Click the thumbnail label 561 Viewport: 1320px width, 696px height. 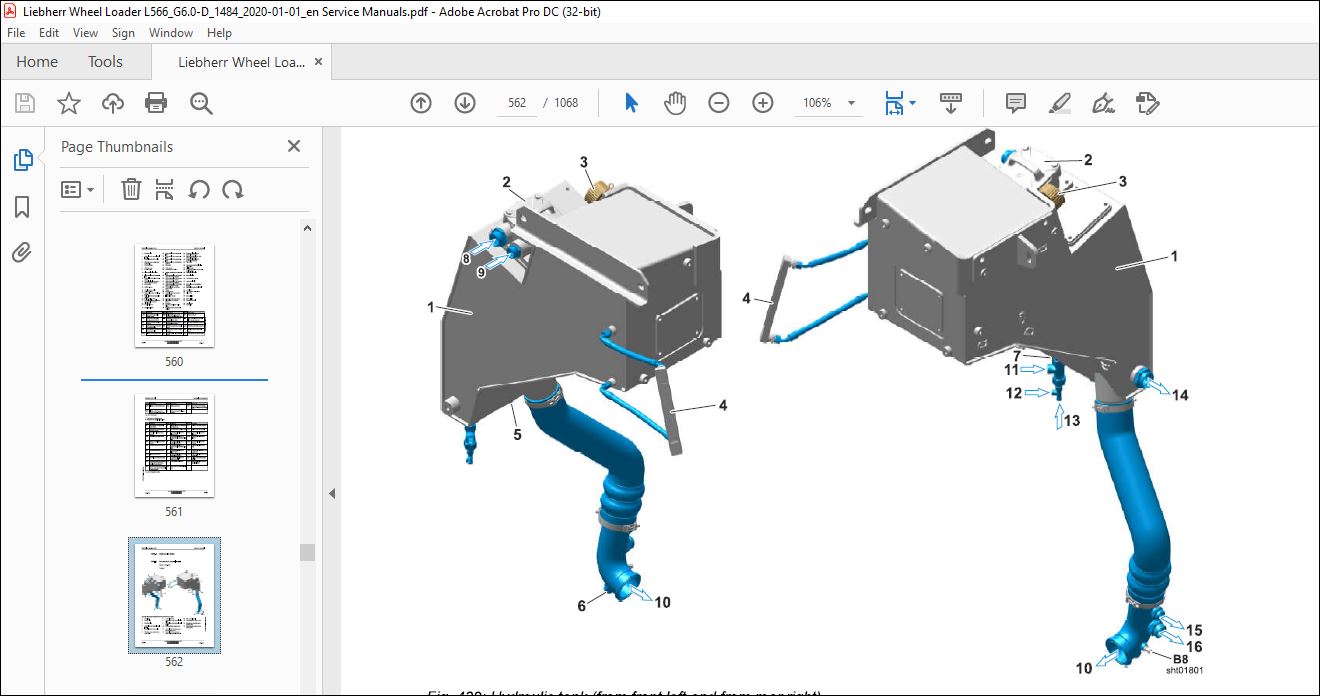point(174,512)
